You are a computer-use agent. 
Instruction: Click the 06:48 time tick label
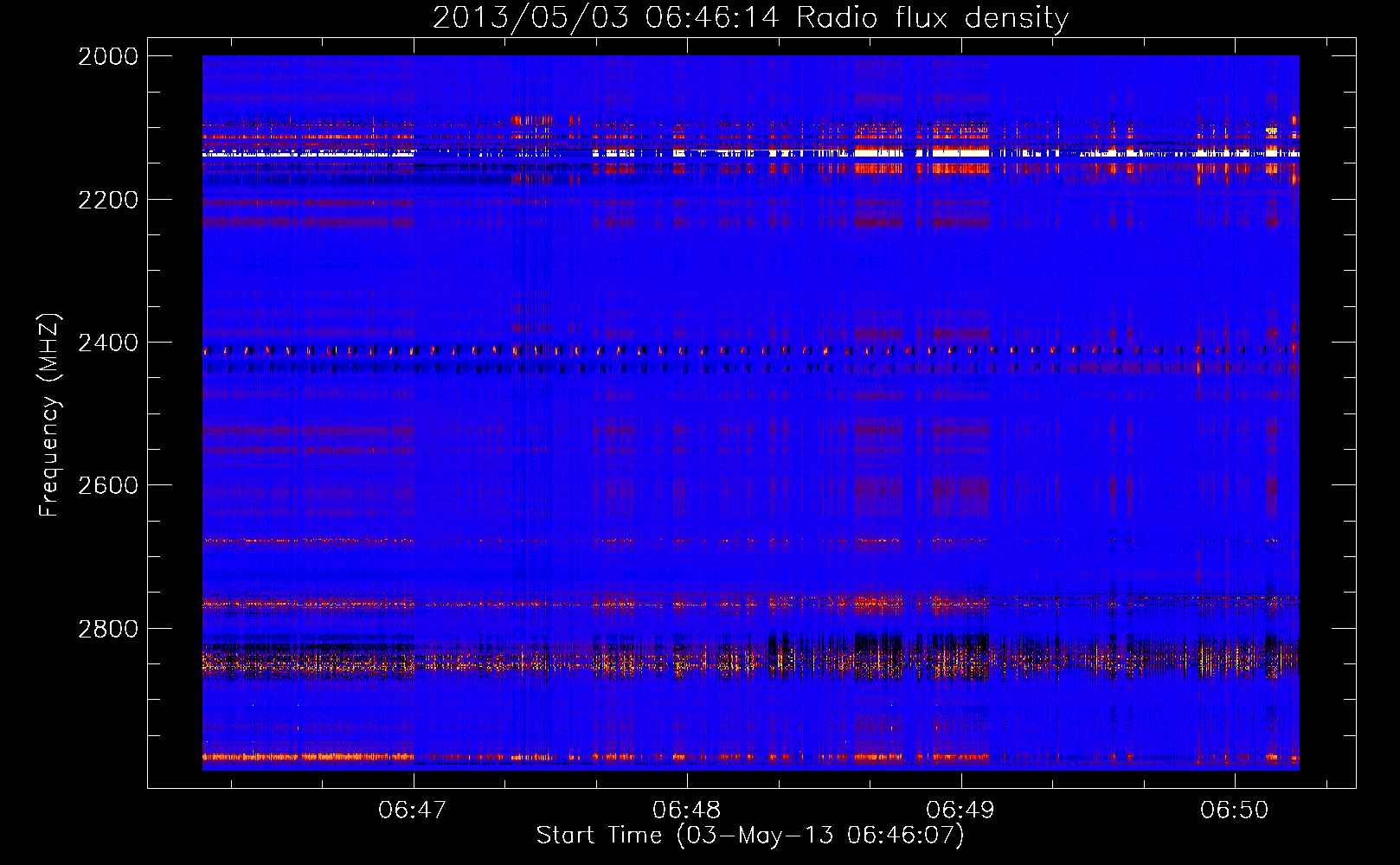pyautogui.click(x=686, y=810)
